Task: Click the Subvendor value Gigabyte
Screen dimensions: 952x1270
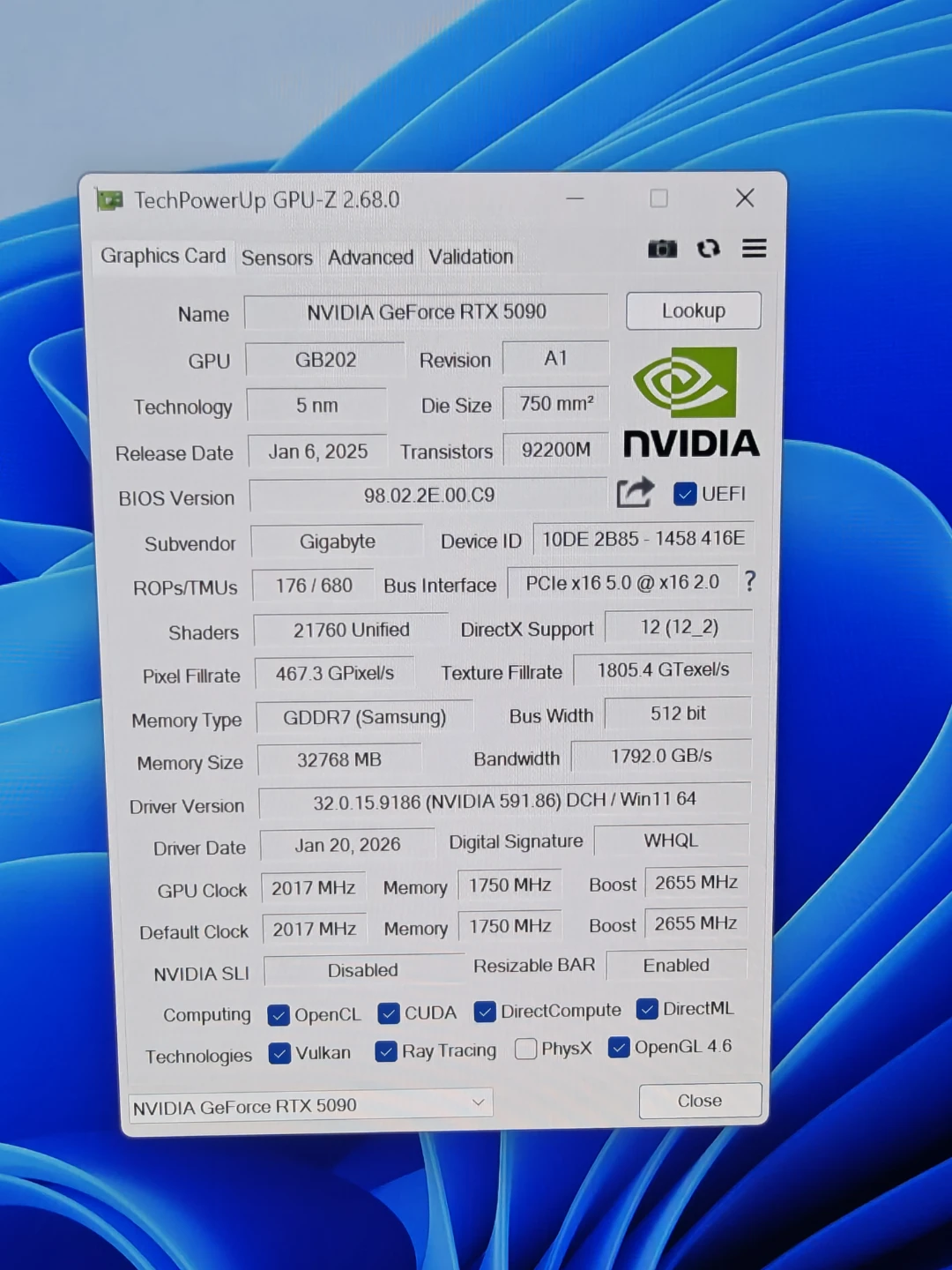Action: [x=338, y=542]
